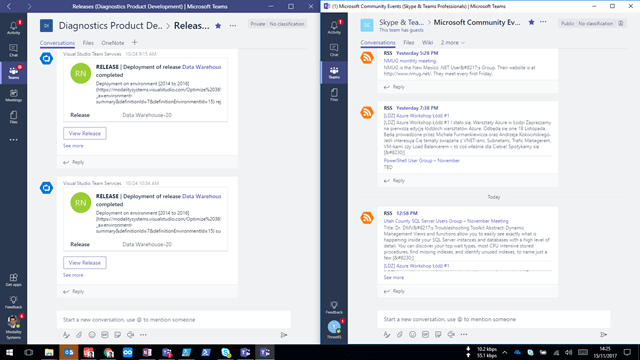Reply to the 9:15 AM release post
Image resolution: width=640 pixels, height=360 pixels.
coord(74,162)
